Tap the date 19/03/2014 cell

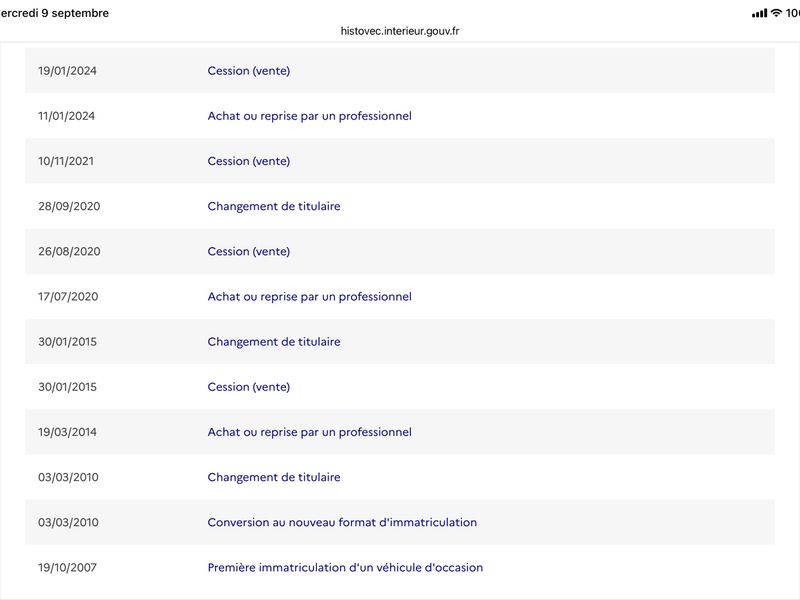point(67,432)
